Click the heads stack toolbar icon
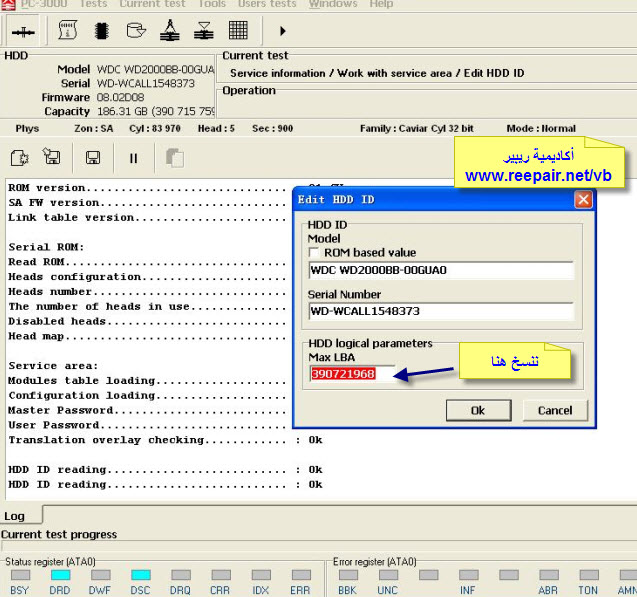The image size is (637, 597). click(204, 30)
